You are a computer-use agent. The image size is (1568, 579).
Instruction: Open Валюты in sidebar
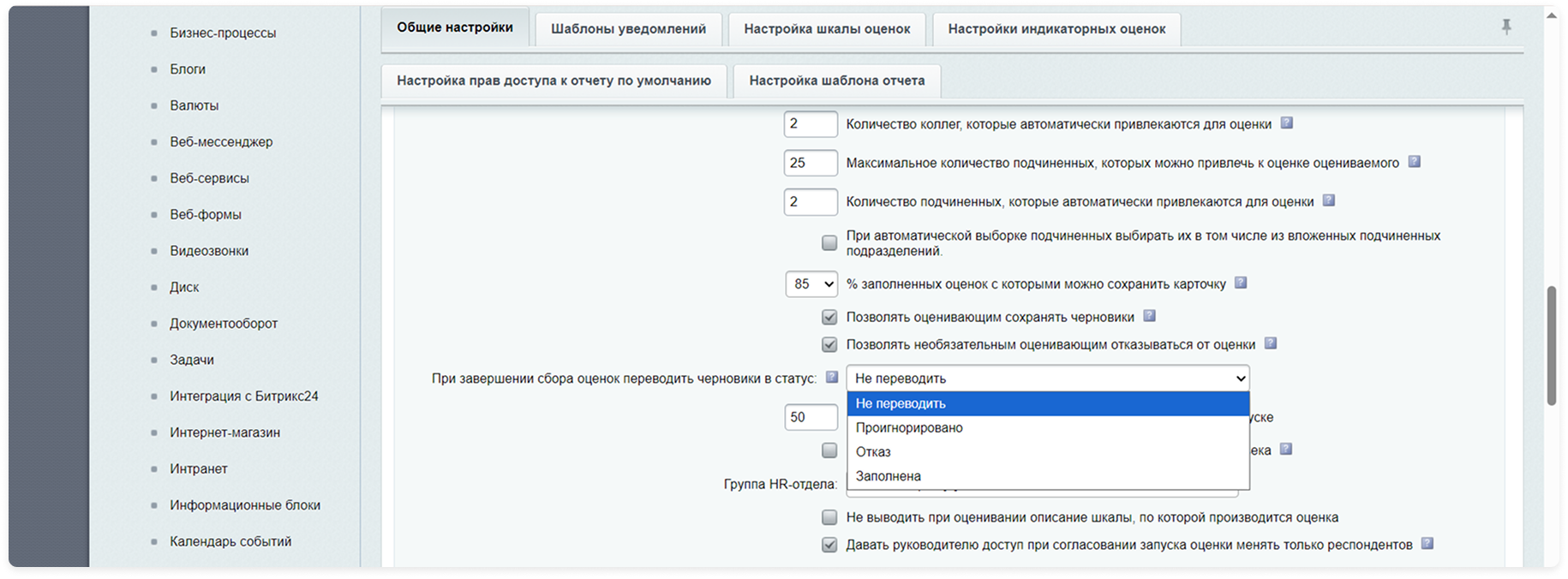[195, 105]
